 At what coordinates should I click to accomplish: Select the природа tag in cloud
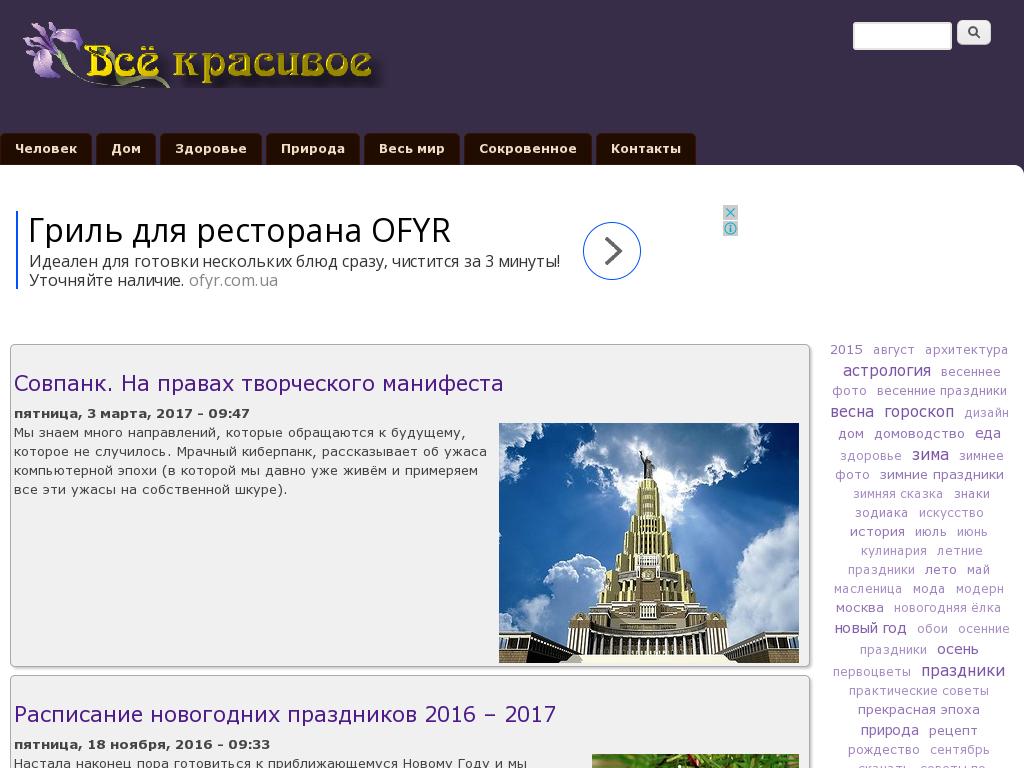point(889,731)
